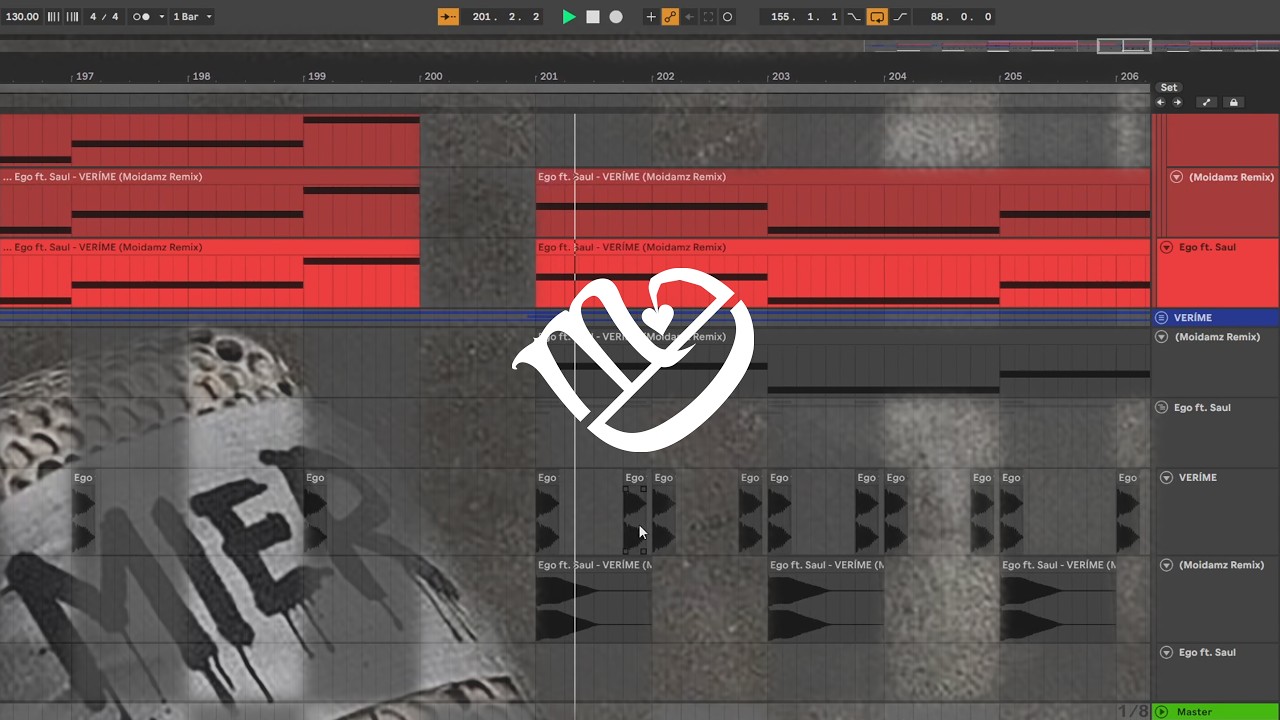Image resolution: width=1280 pixels, height=720 pixels.
Task: Toggle the Punch-In switch
Action: (x=853, y=17)
